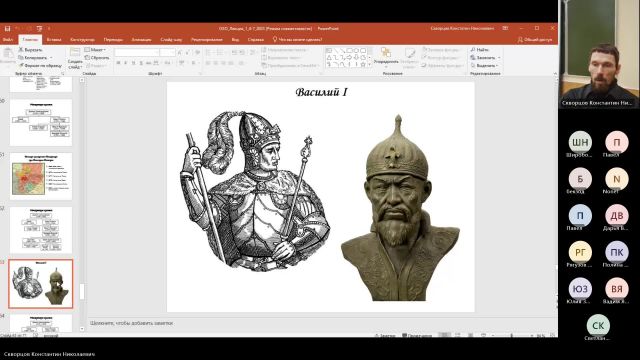
Task: Open the Layout (Макет) dropdown
Action: point(96,49)
